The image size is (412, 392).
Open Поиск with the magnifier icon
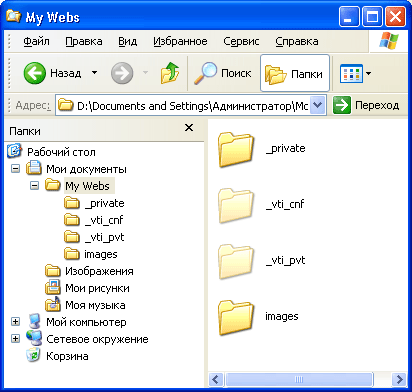click(223, 73)
